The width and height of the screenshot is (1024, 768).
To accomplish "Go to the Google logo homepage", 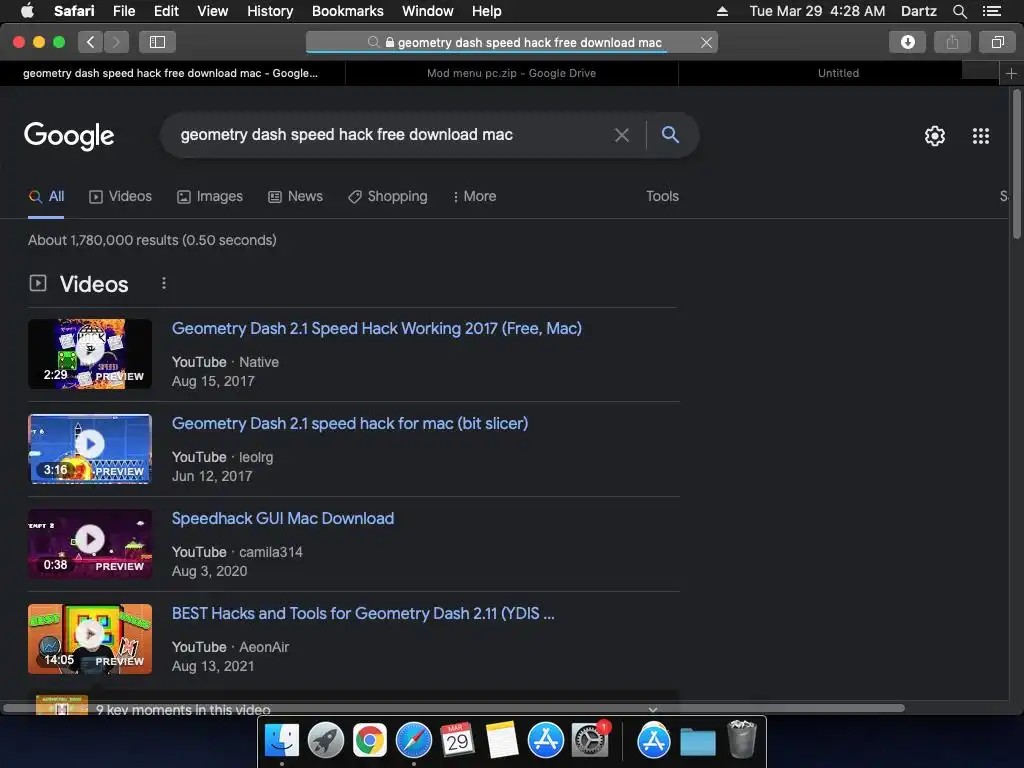I will (69, 136).
